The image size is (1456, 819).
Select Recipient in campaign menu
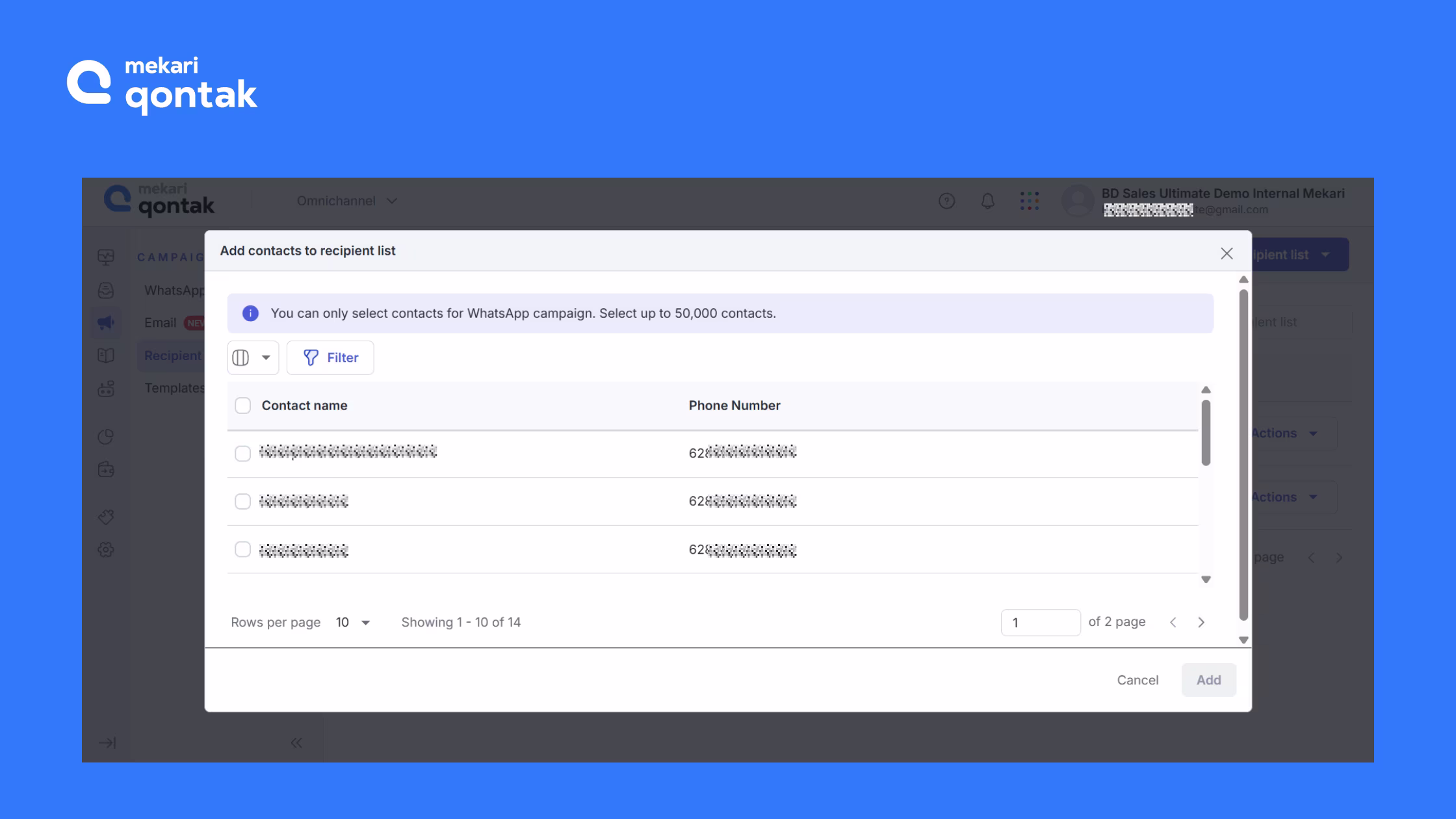pyautogui.click(x=172, y=356)
